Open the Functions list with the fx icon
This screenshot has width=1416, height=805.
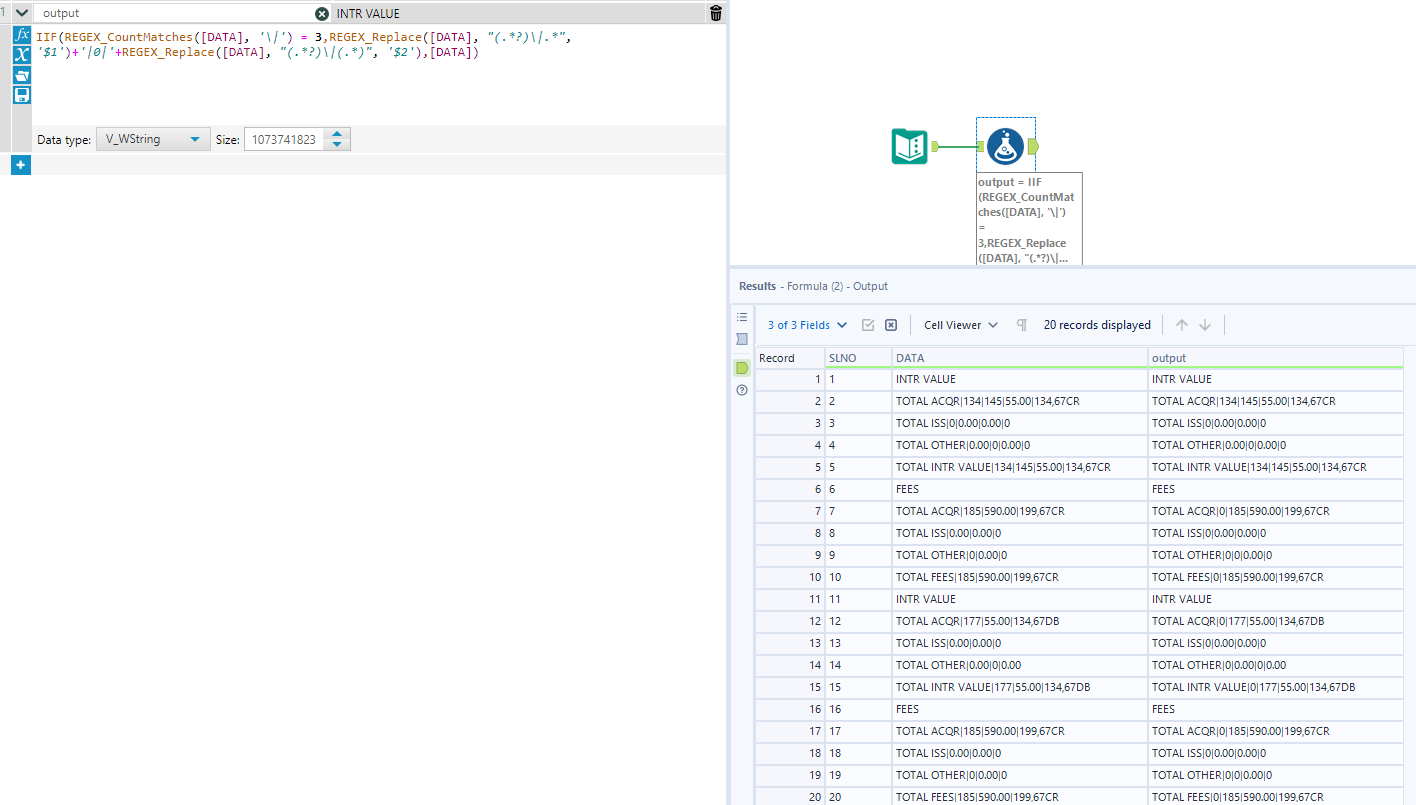pos(21,34)
